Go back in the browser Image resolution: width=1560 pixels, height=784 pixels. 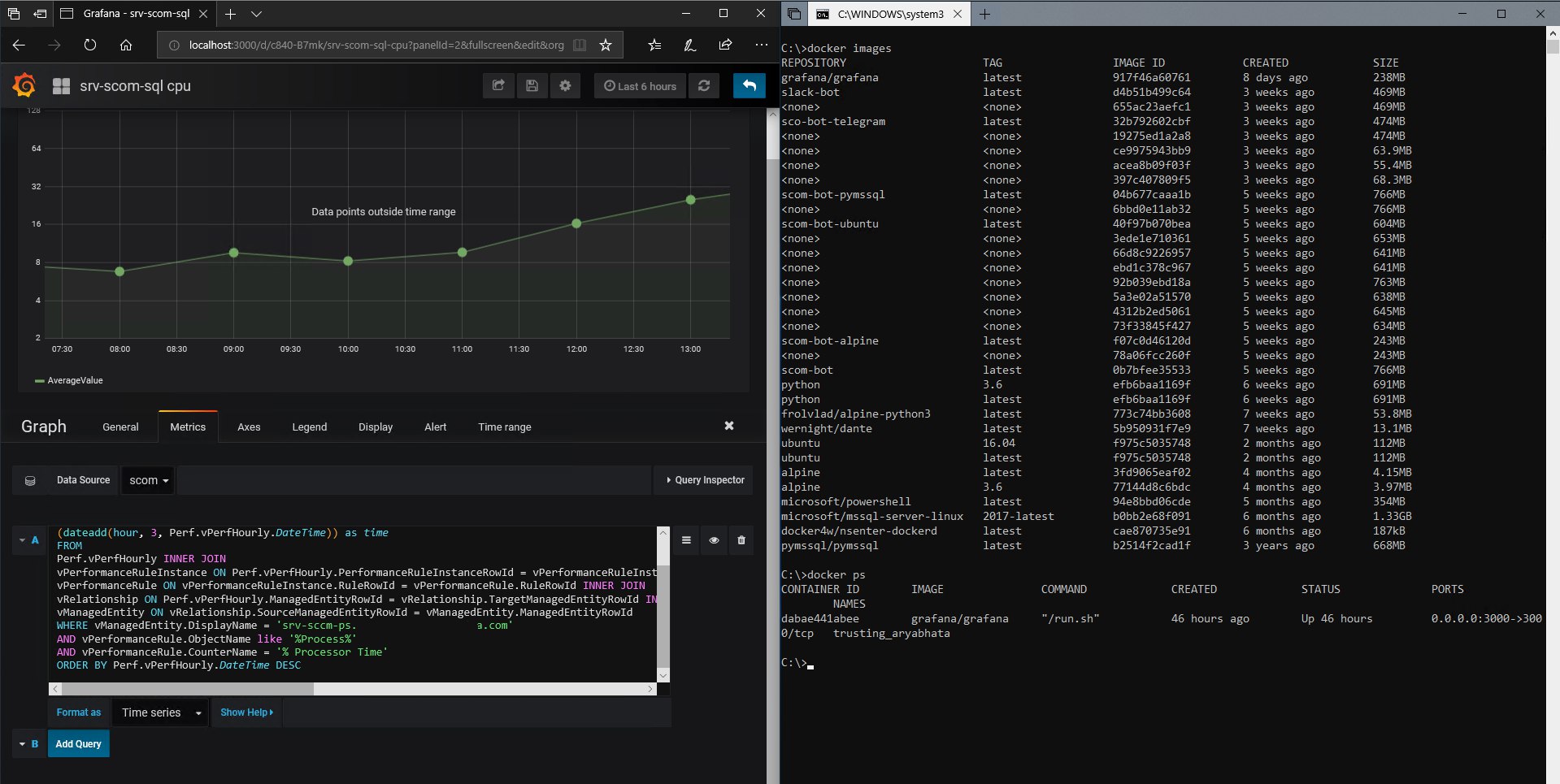(19, 45)
